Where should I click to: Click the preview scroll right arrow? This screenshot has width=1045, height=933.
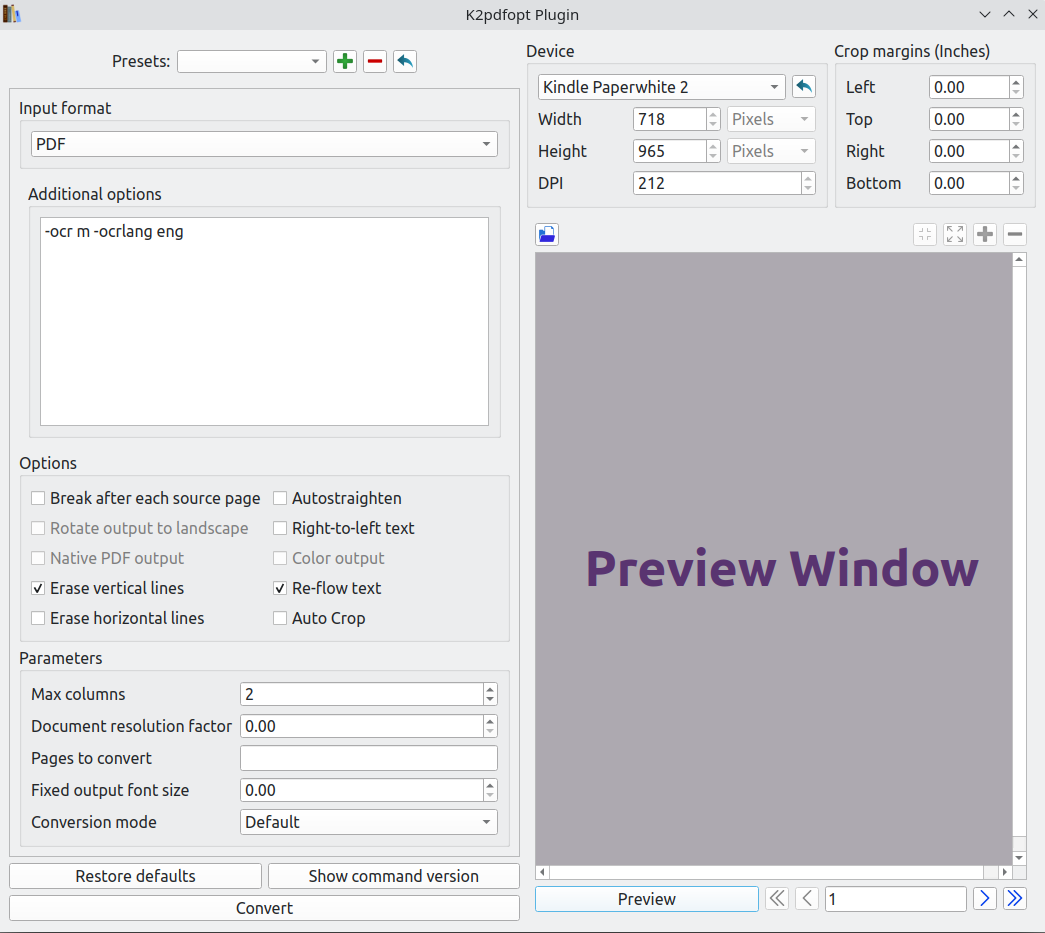point(1004,872)
